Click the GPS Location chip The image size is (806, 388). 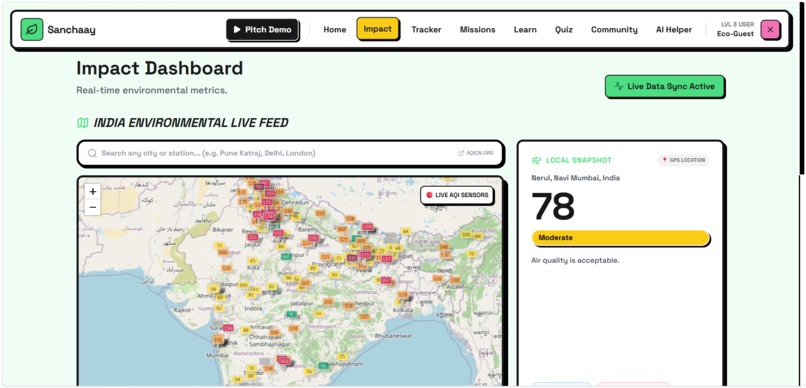(x=683, y=160)
